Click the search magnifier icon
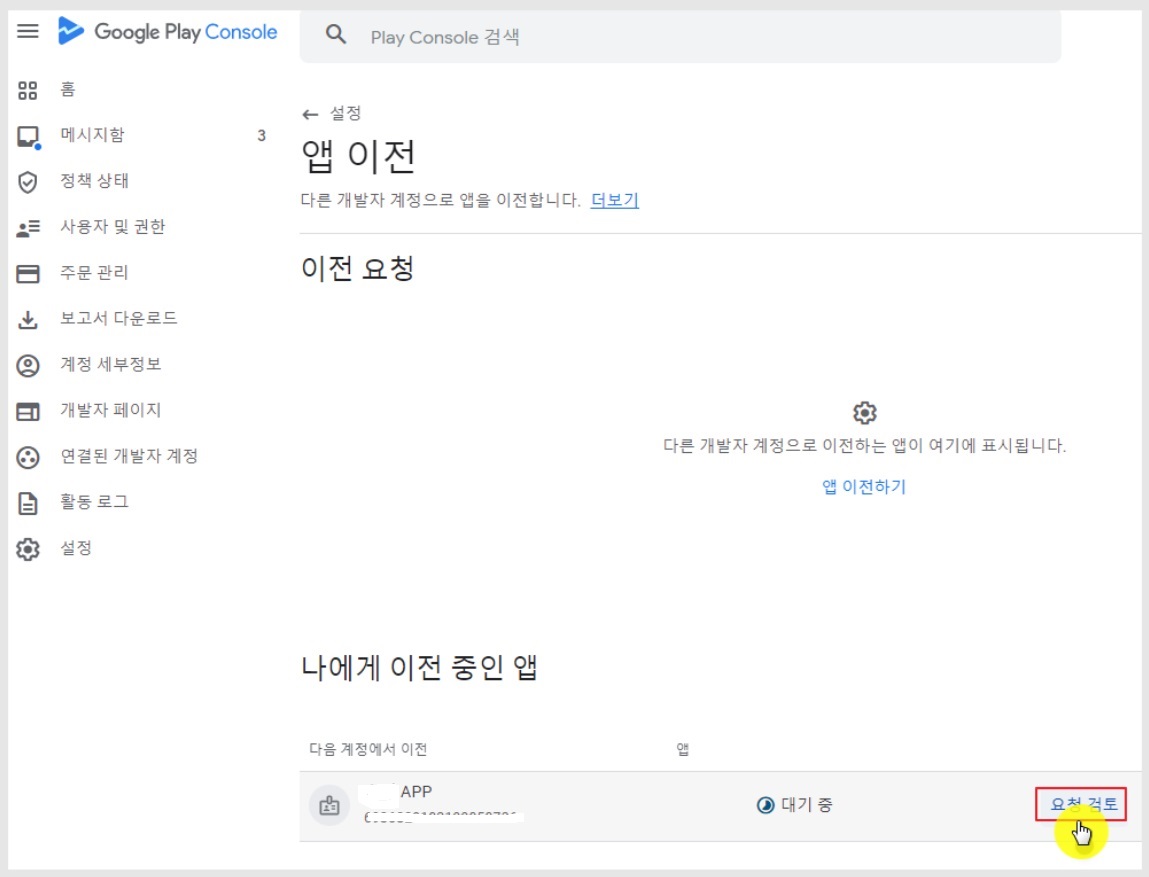Viewport: 1149px width, 877px height. 336,34
